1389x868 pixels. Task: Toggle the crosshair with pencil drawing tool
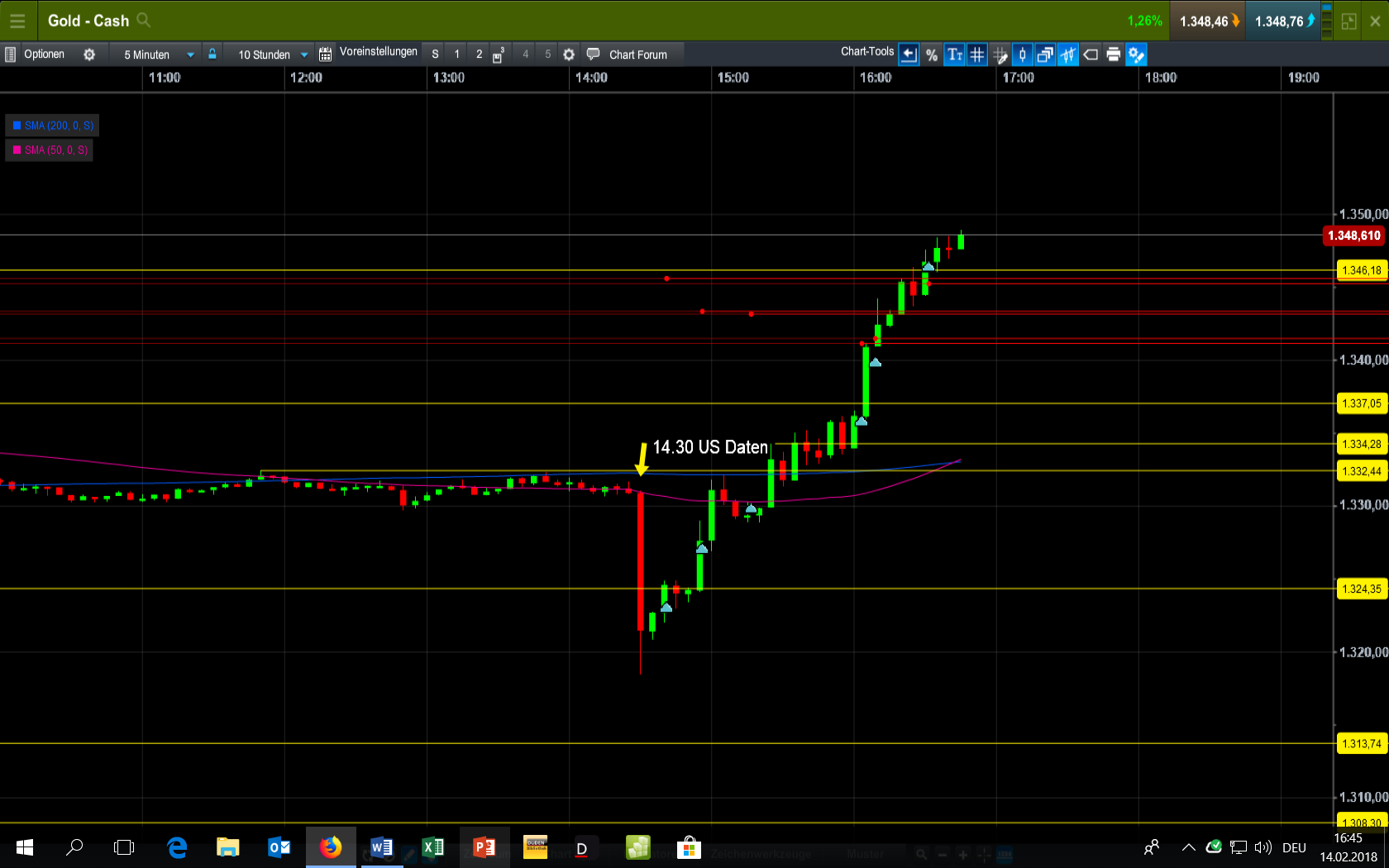pyautogui.click(x=1000, y=55)
